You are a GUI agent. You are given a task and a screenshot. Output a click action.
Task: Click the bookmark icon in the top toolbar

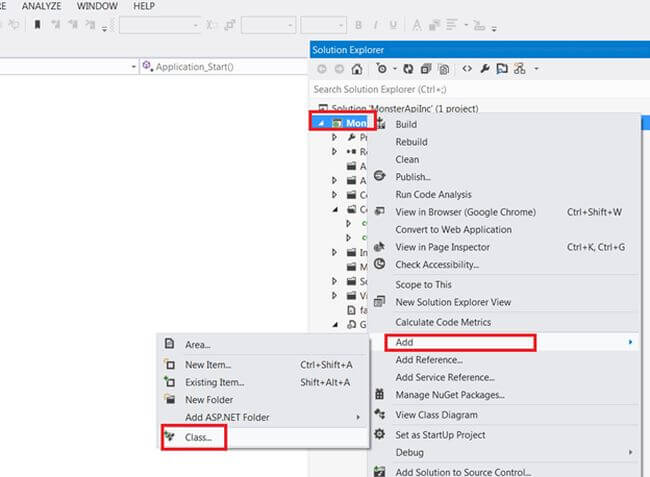click(38, 25)
